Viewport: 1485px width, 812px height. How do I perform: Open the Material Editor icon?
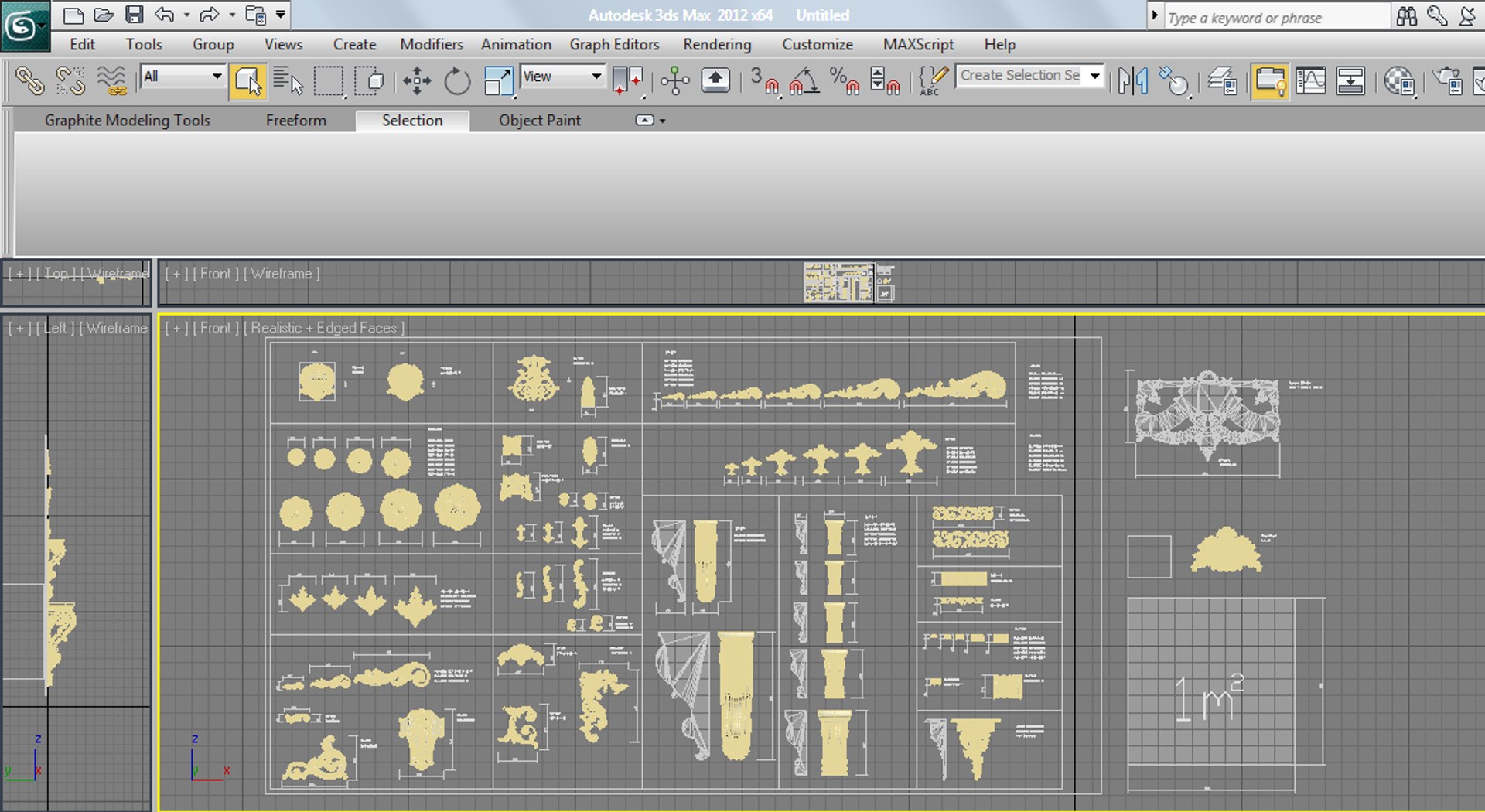pos(1399,80)
